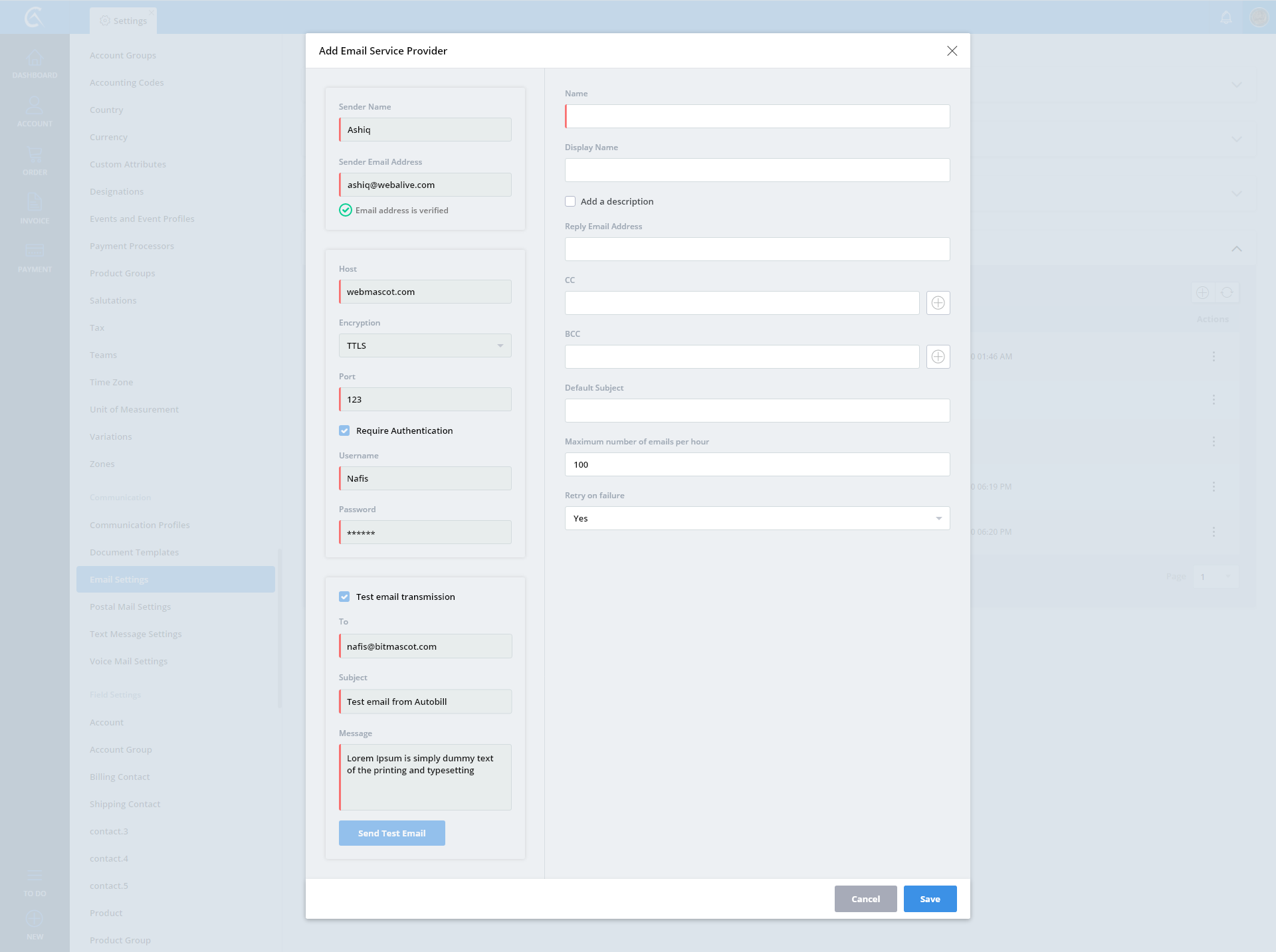This screenshot has height=952, width=1276.
Task: Uncheck Require Authentication checkbox
Action: pyautogui.click(x=344, y=430)
